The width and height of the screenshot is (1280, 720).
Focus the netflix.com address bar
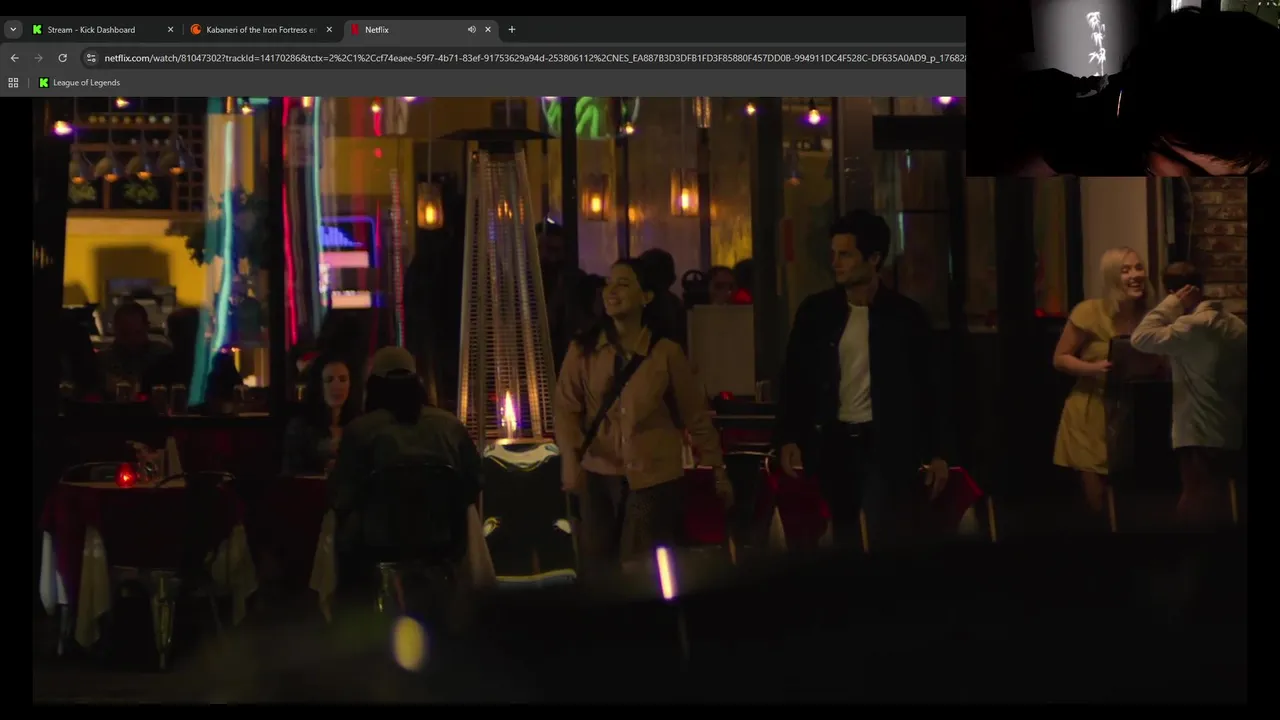pyautogui.click(x=534, y=58)
